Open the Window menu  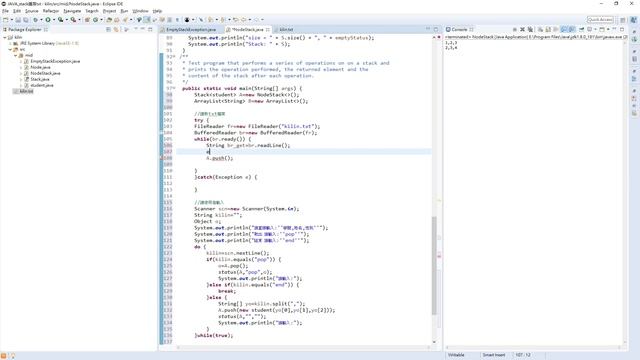(x=140, y=11)
